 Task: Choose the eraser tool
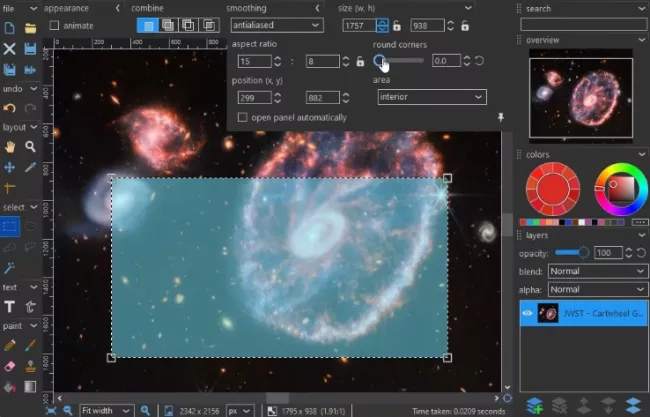(9, 366)
